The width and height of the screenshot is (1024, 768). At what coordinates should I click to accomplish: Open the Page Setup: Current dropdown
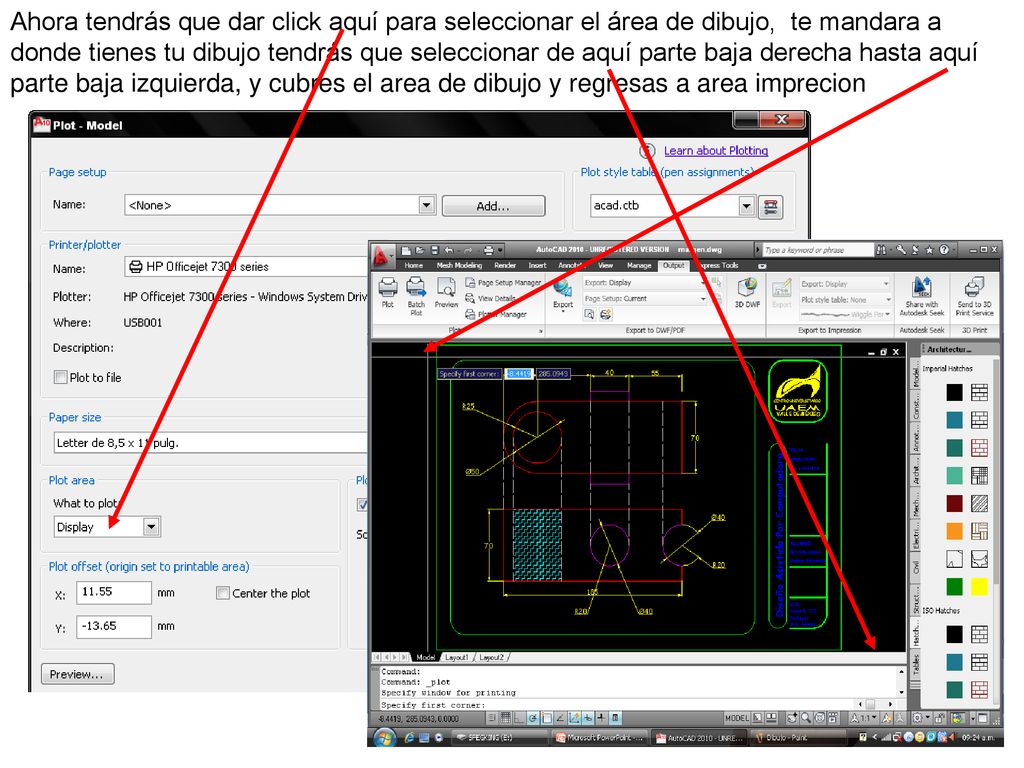pos(645,298)
